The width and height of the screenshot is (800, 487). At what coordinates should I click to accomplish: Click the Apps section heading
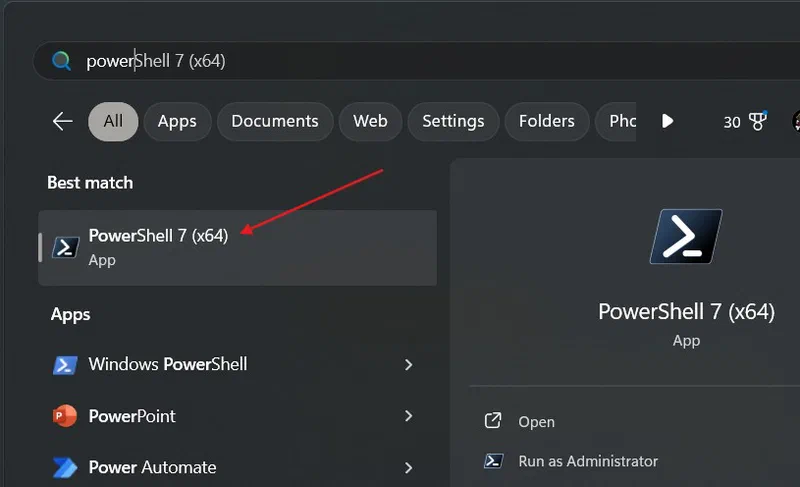tap(70, 315)
